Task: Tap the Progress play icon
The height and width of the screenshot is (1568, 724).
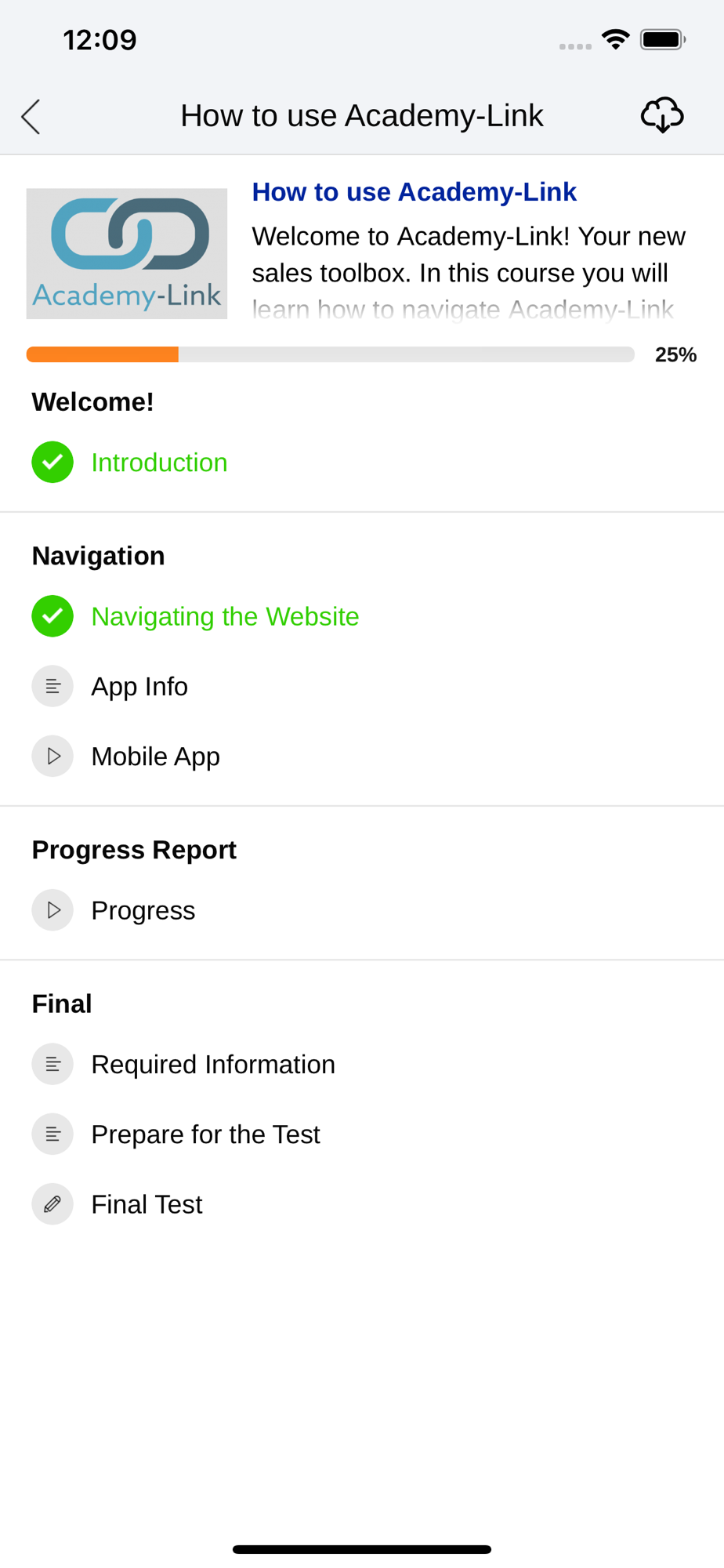Action: pos(52,910)
